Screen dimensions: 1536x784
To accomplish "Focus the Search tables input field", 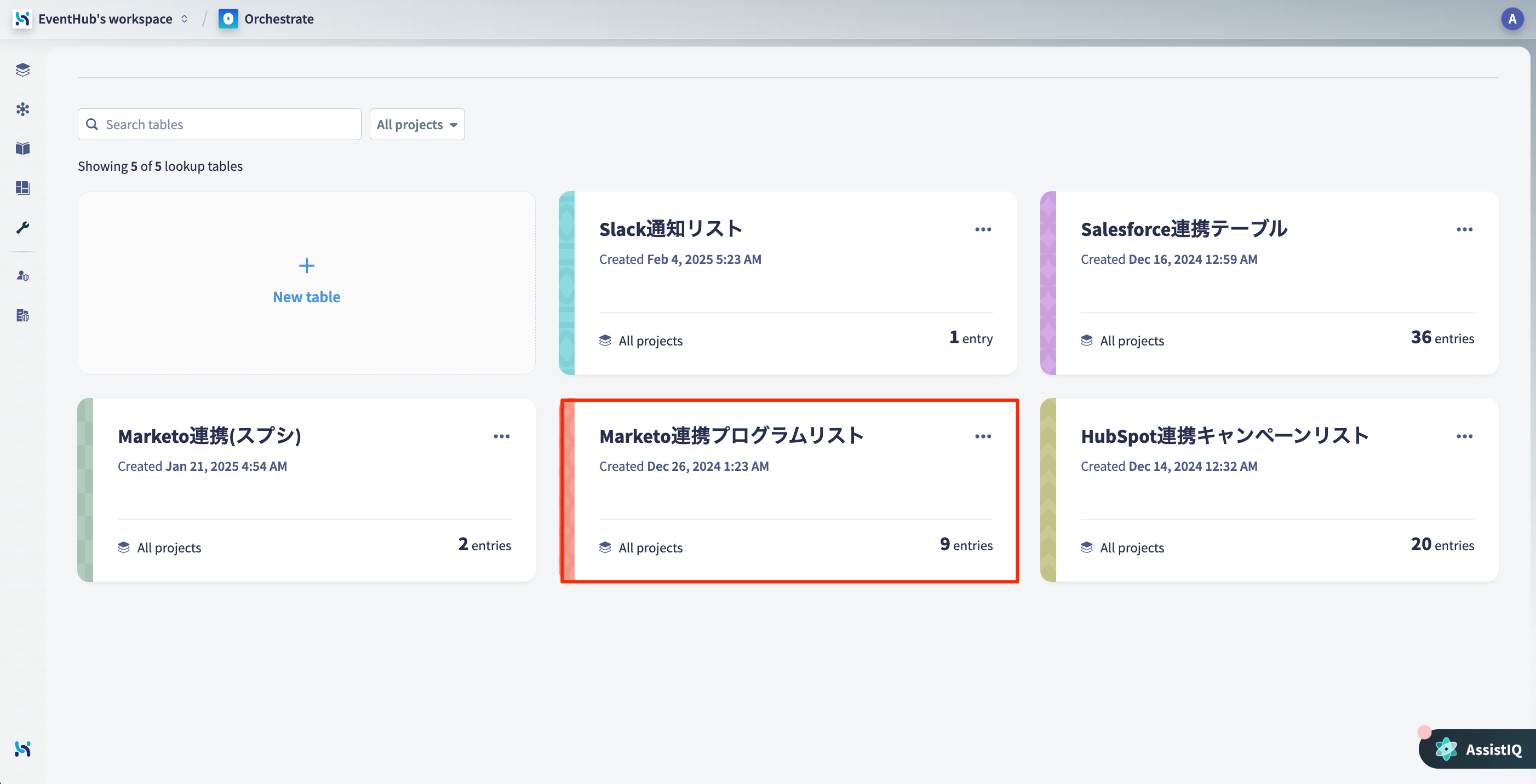I will pyautogui.click(x=220, y=124).
